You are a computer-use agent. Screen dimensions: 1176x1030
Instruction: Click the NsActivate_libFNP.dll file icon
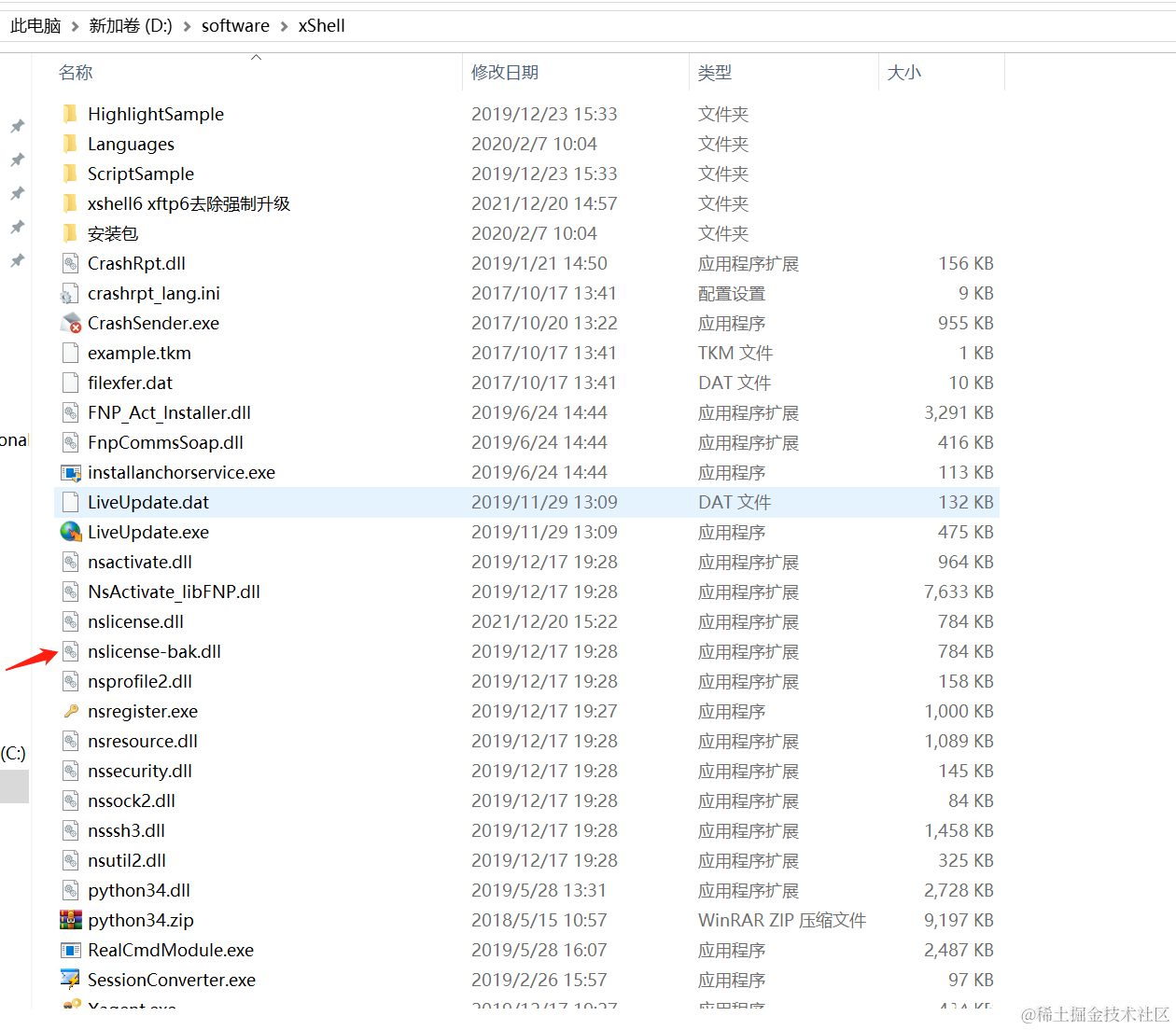pos(70,592)
